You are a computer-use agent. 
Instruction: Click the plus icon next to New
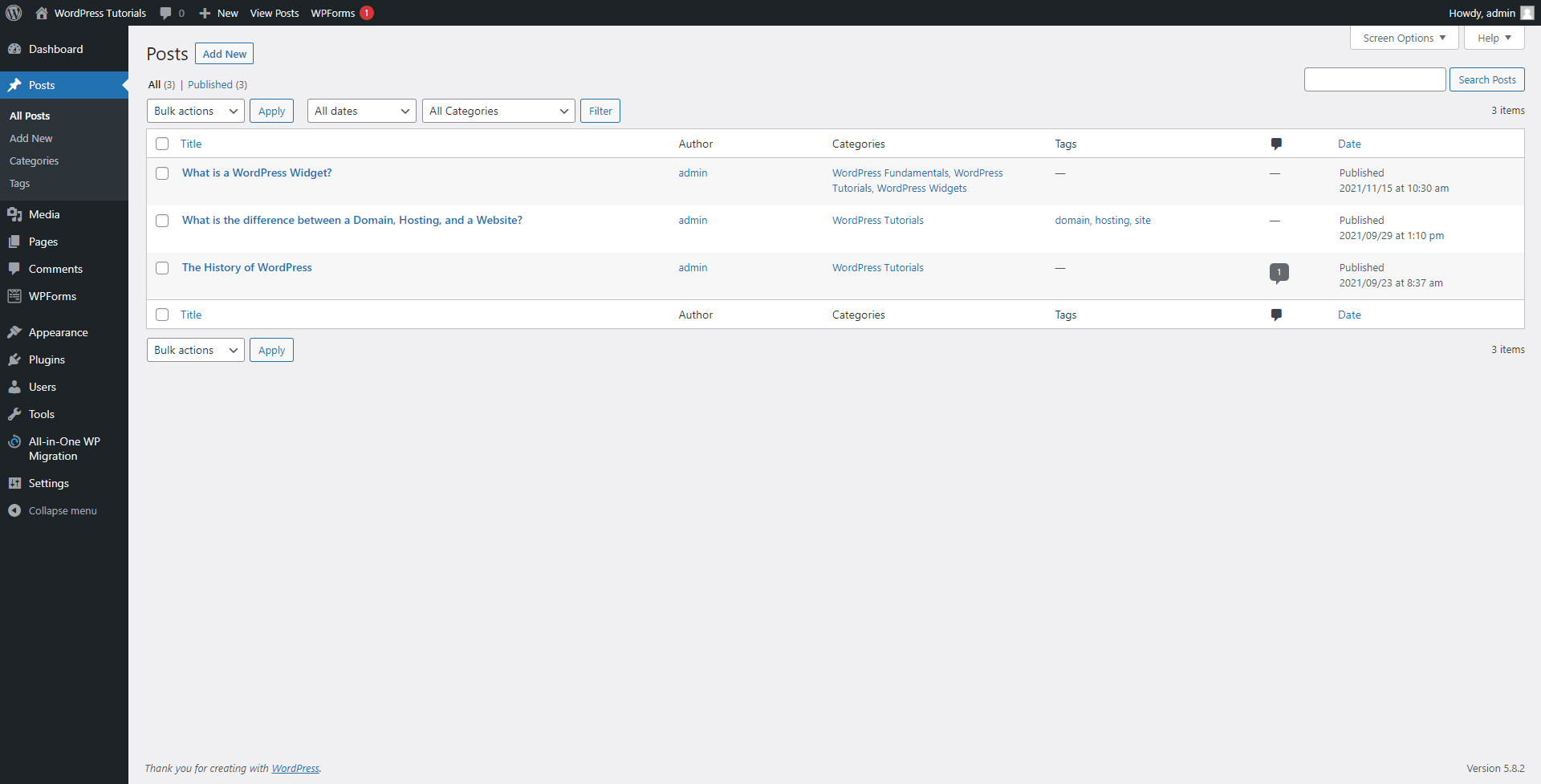205,13
